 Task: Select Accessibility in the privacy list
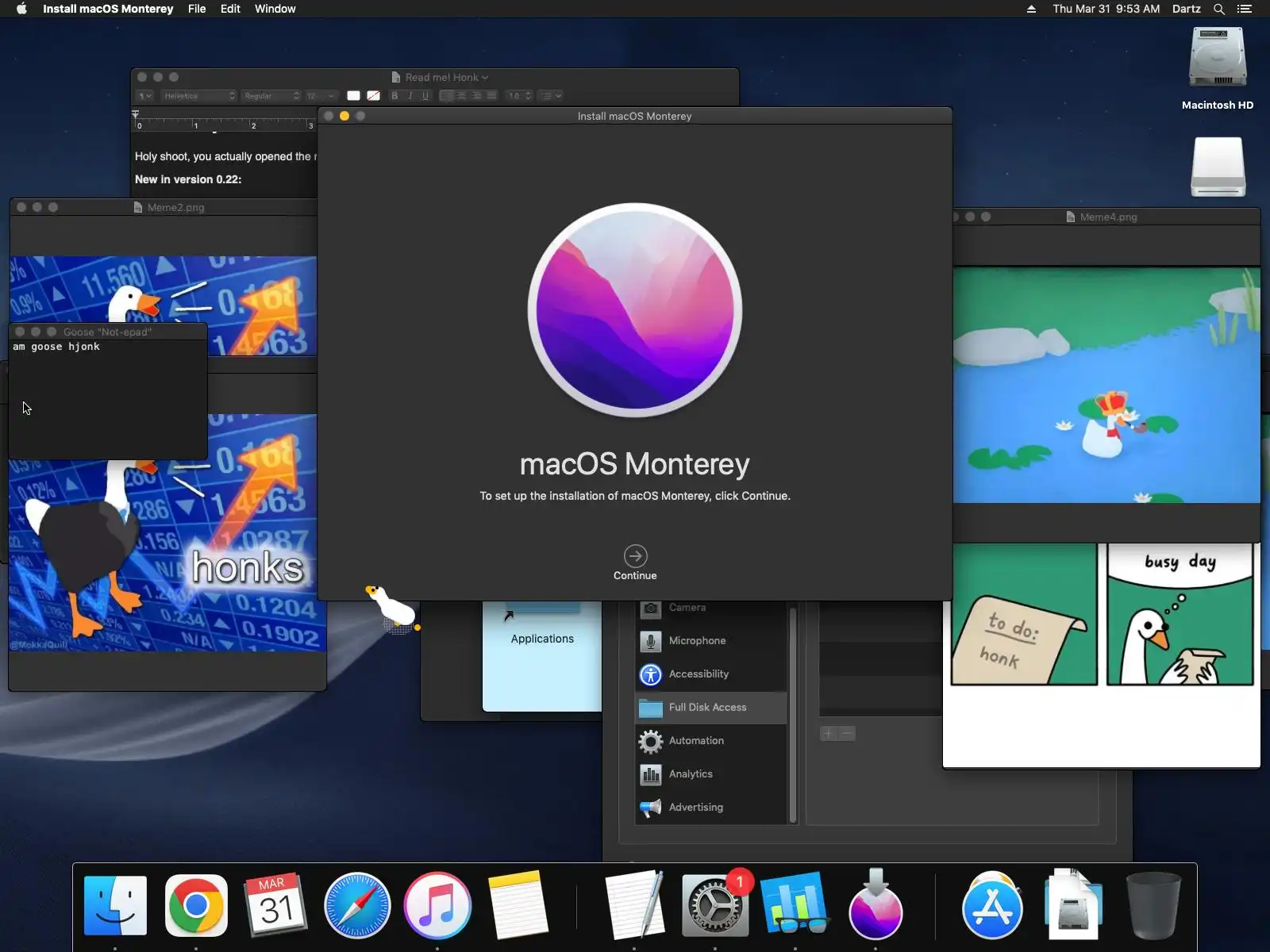click(x=711, y=674)
